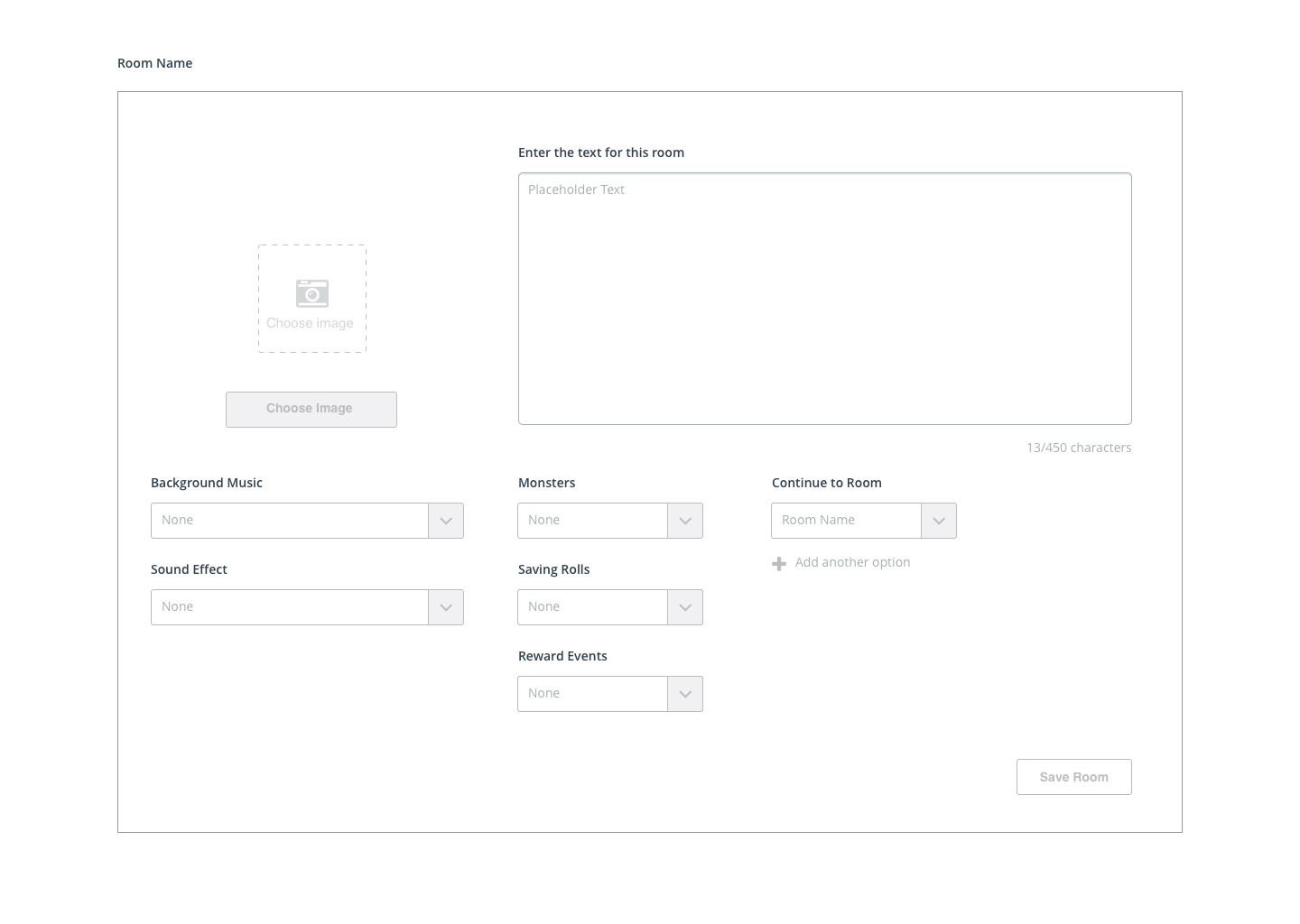This screenshot has width=1300, height=924.
Task: Click the Background Music None field
Action: [x=290, y=521]
